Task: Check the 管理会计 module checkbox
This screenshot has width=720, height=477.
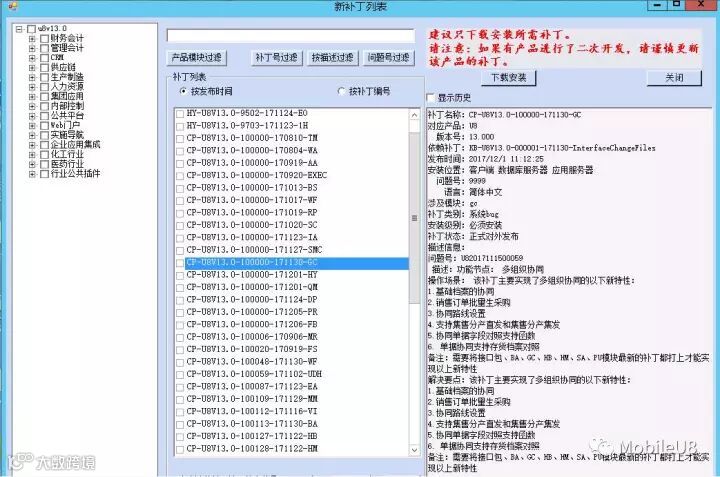Action: click(x=44, y=48)
